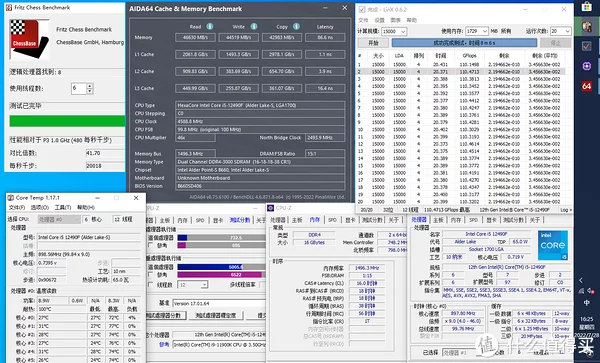This screenshot has height=363, width=600.
Task: Click the info icon next to Read in AIDA64
Action: click(x=210, y=26)
